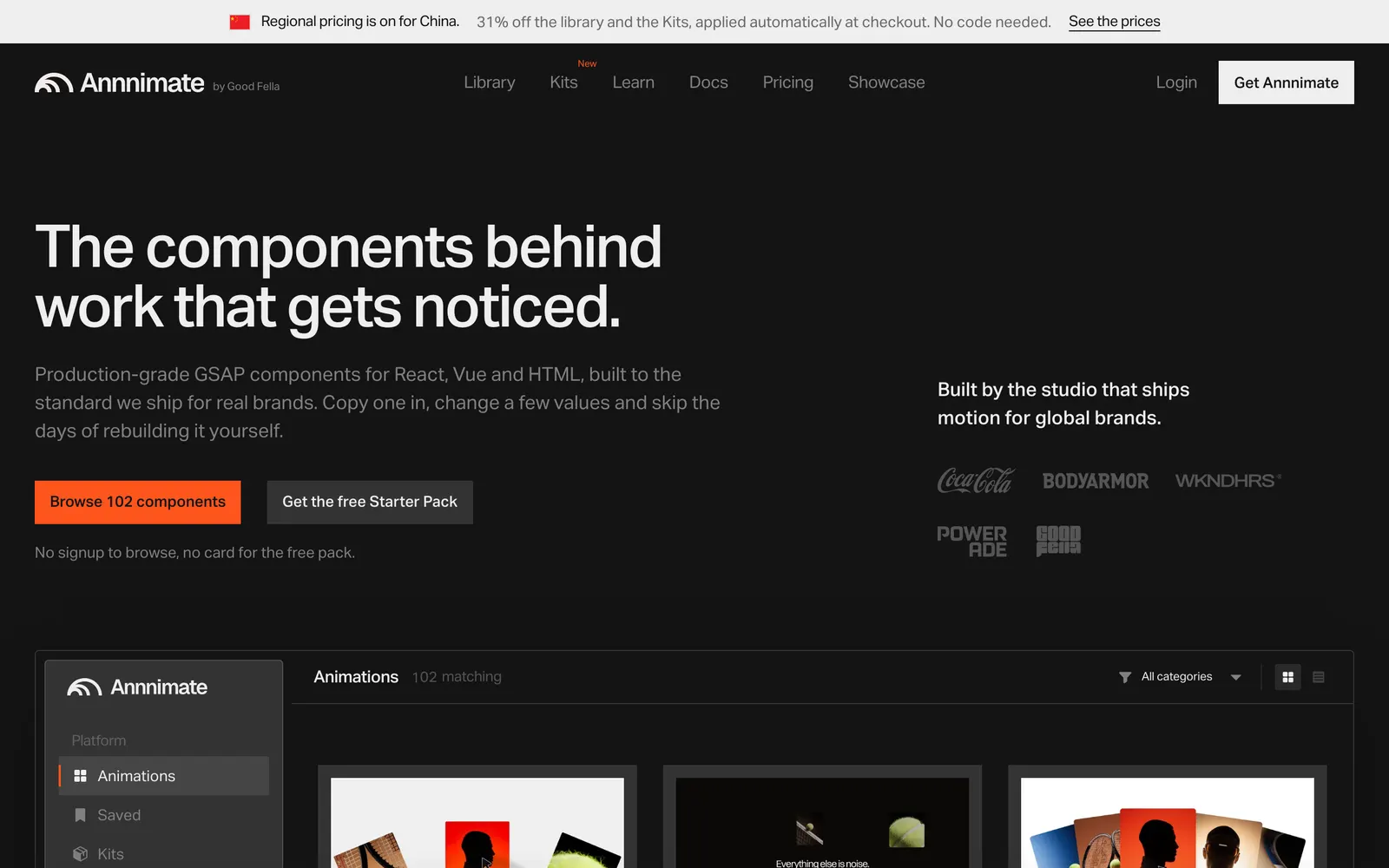Click the Good Fella brand logo
Viewport: 1389px width, 868px height.
tap(1058, 541)
